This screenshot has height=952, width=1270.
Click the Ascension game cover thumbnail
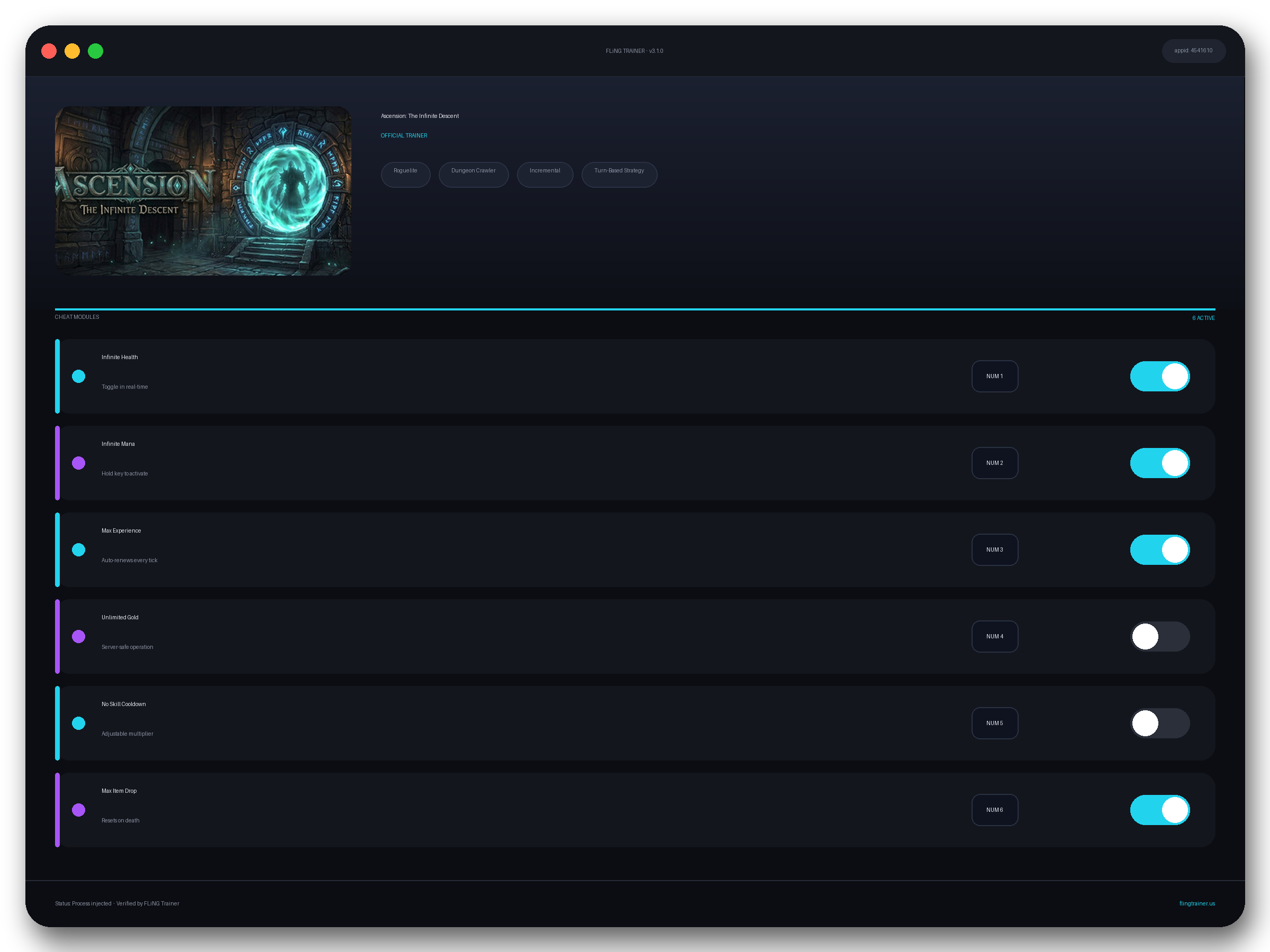point(203,190)
